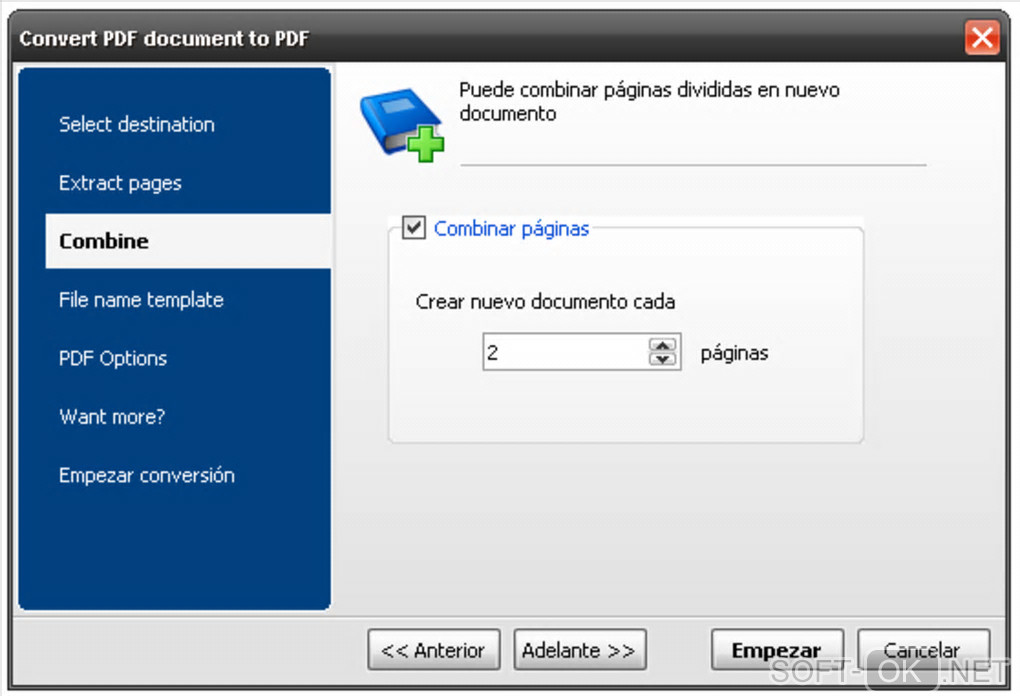Decrease page count with down arrow

click(x=662, y=359)
